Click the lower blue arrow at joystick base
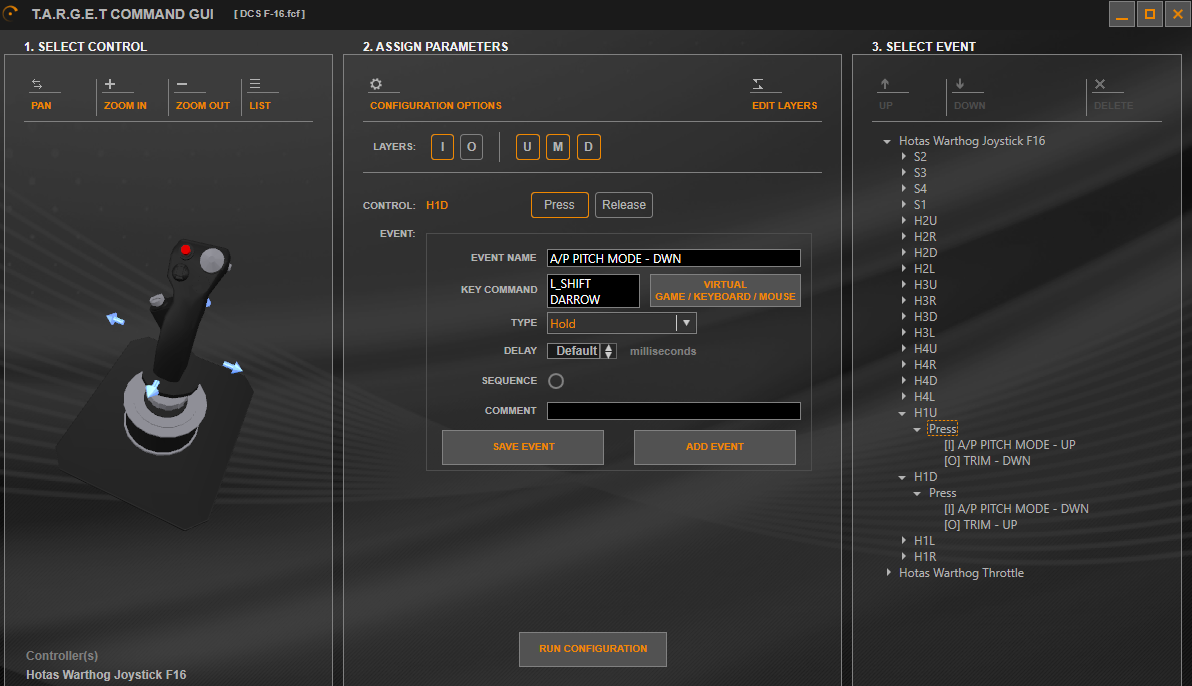This screenshot has height=686, width=1192. pos(153,389)
